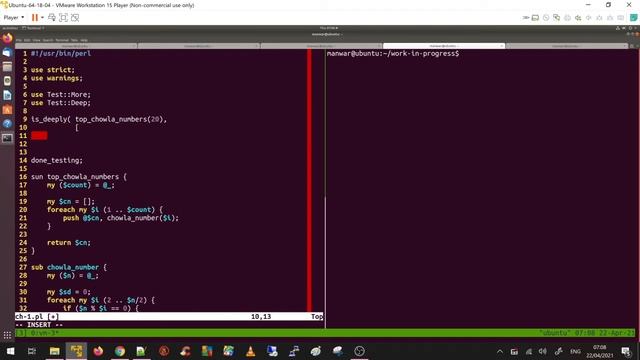
Task: Click the 'sub top_chowla_numbers {' line
Action: [79, 177]
